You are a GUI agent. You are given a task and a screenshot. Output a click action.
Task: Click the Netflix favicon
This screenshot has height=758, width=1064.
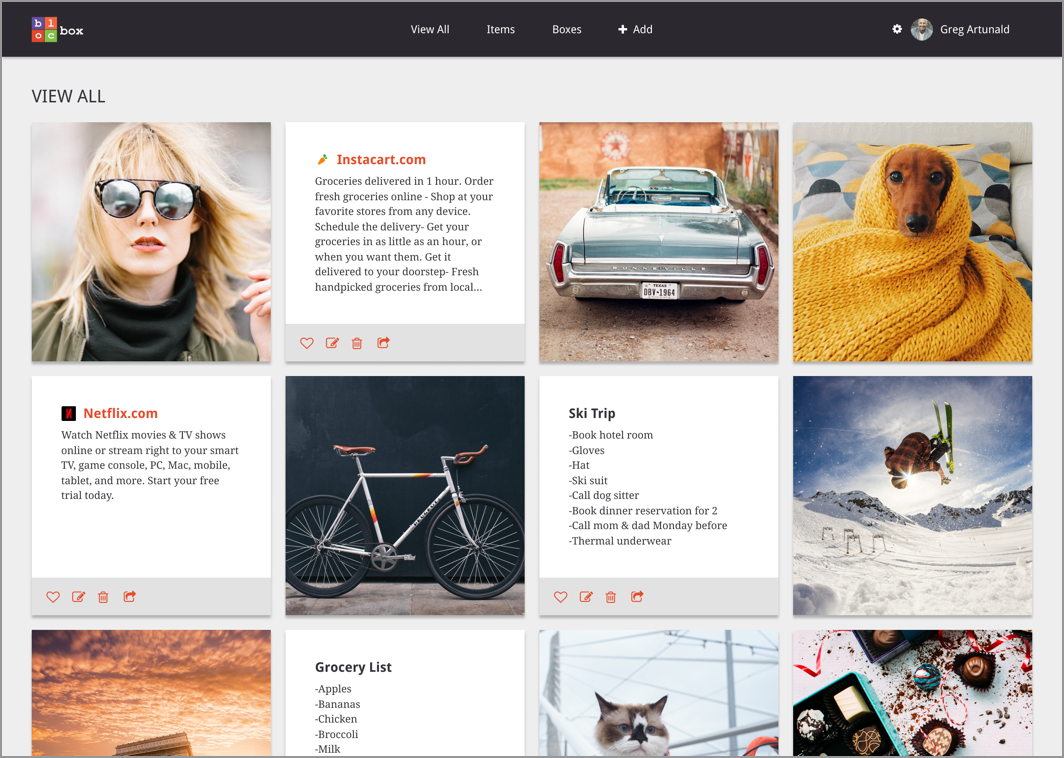point(69,413)
